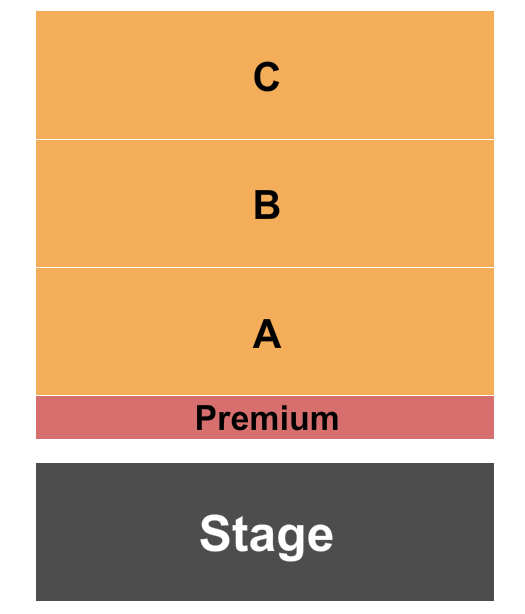
Task: Select seating section A
Action: [265, 331]
